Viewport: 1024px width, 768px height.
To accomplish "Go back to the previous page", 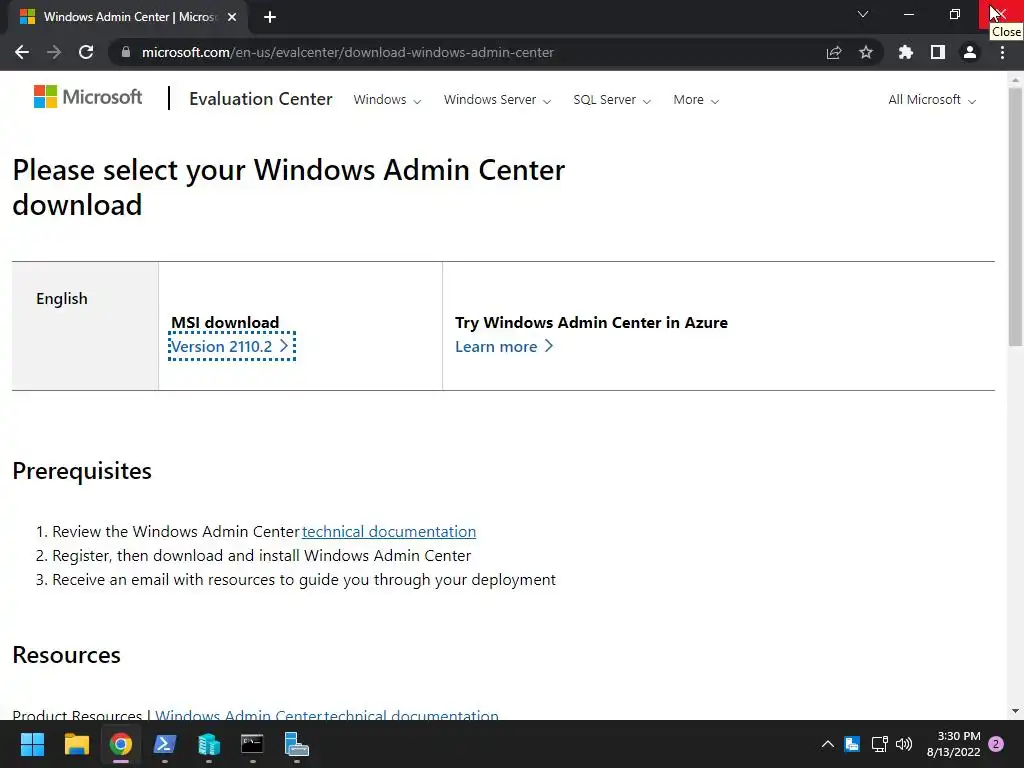I will pyautogui.click(x=22, y=52).
